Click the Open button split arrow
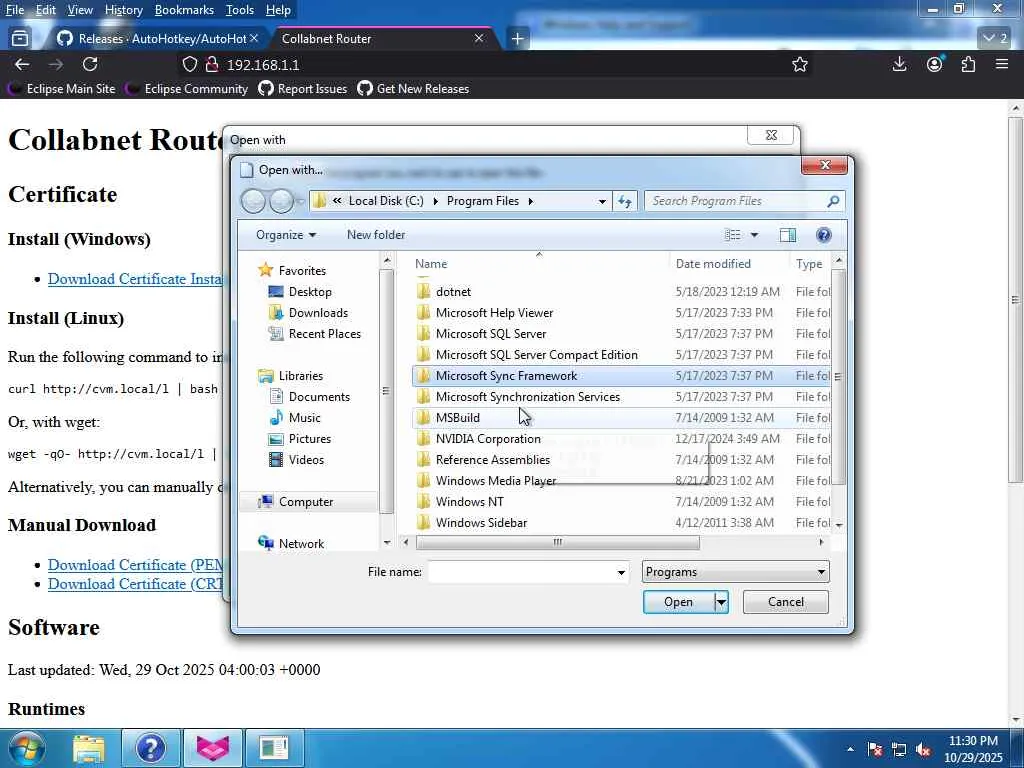Image resolution: width=1024 pixels, height=768 pixels. pyautogui.click(x=721, y=602)
